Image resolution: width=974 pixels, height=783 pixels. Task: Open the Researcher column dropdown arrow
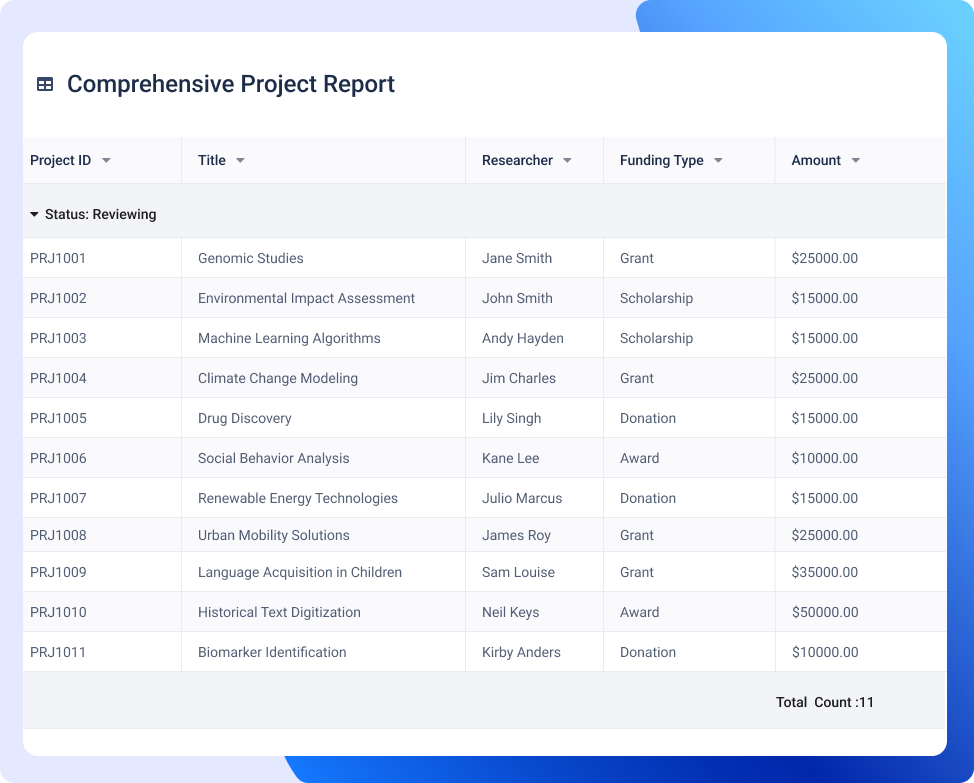coord(567,161)
